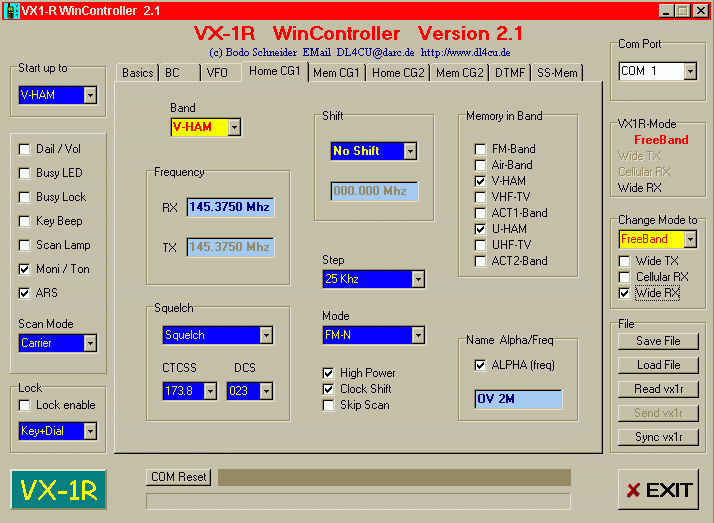Click the shift offset 000.000 Mhz field
This screenshot has height=523, width=714.
tap(374, 191)
